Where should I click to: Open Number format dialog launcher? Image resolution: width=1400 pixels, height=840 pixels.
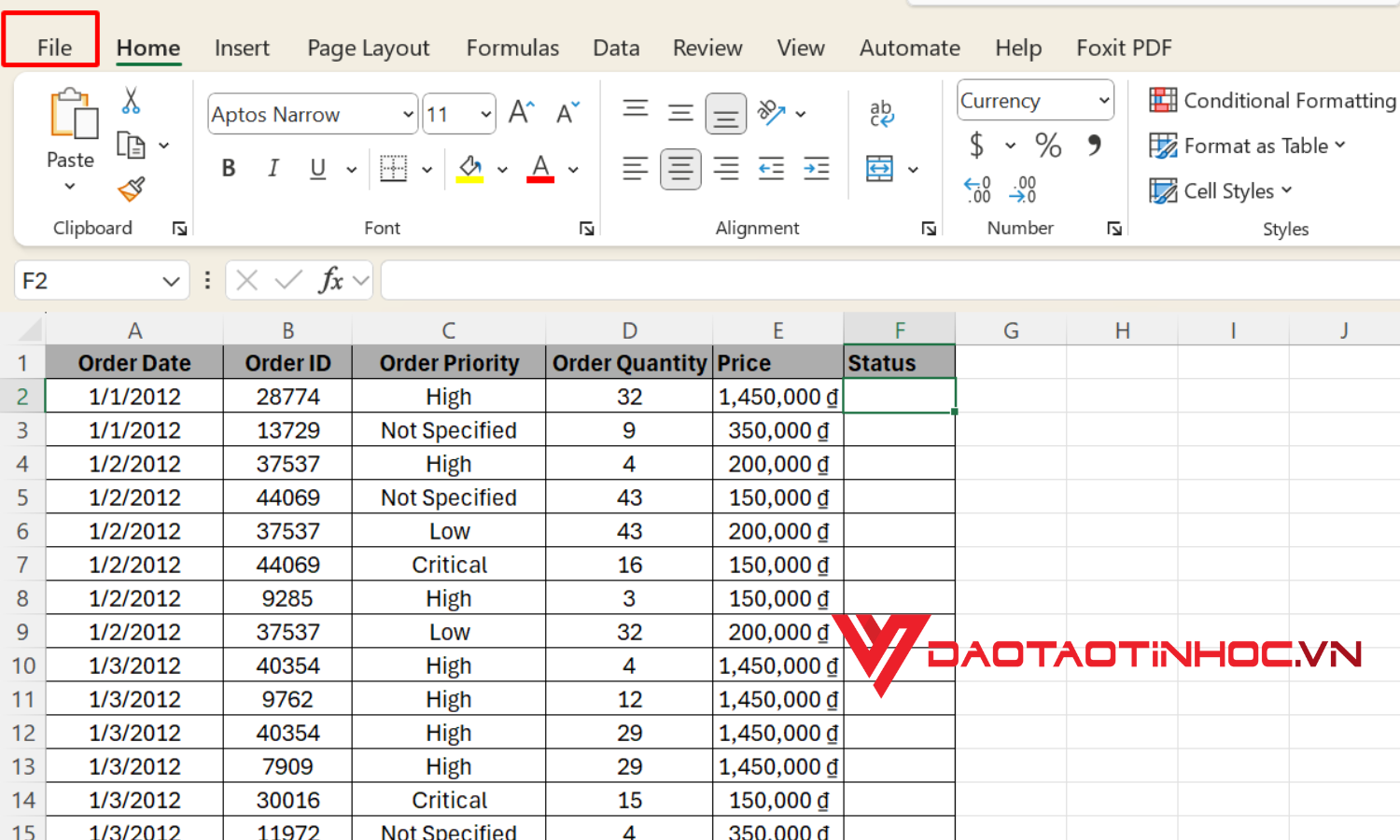1114,229
